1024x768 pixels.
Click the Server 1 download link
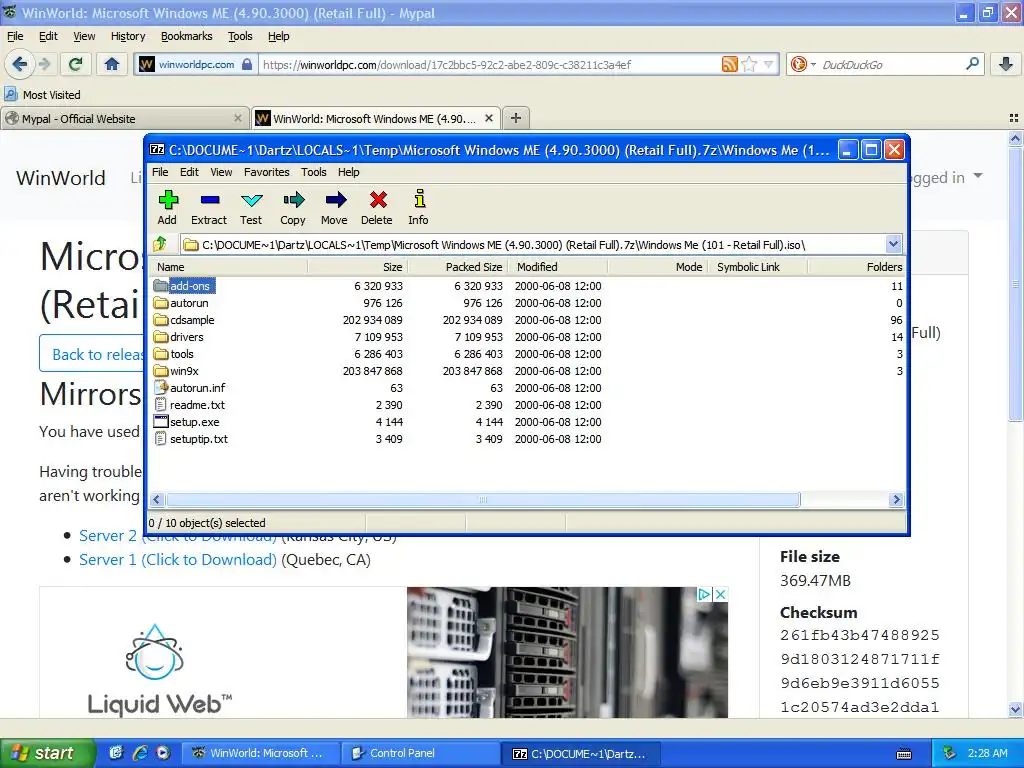click(x=178, y=560)
